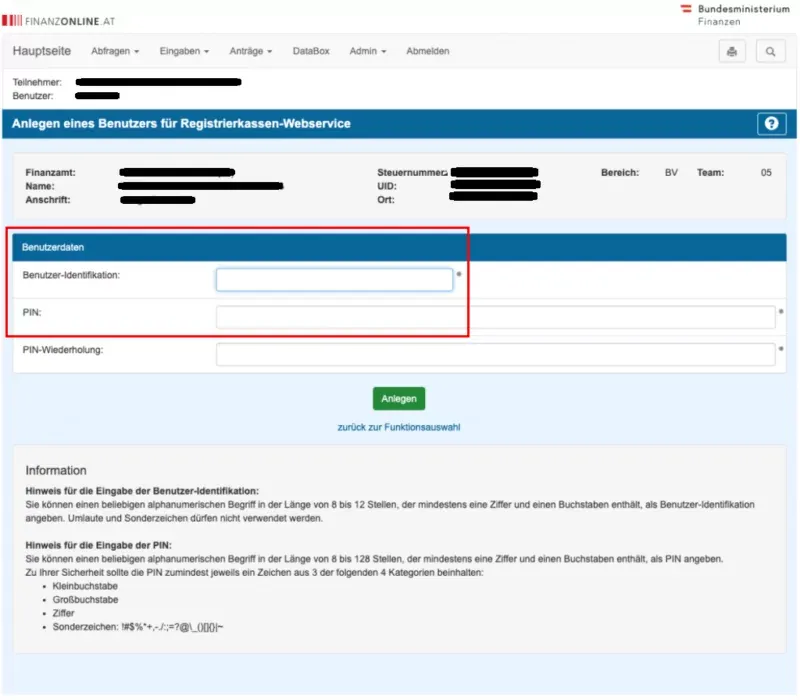Click the Bereich value BV
800x700 pixels.
pyautogui.click(x=671, y=172)
